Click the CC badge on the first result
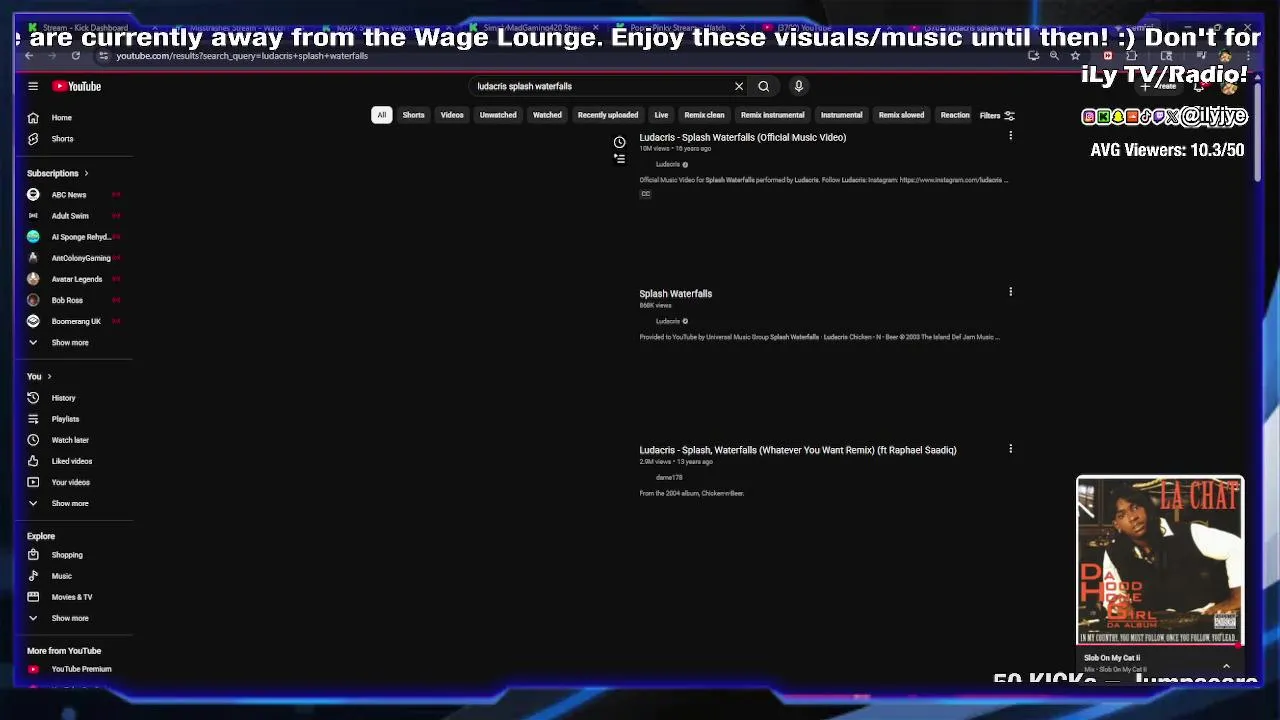The image size is (1280, 720). [x=645, y=194]
